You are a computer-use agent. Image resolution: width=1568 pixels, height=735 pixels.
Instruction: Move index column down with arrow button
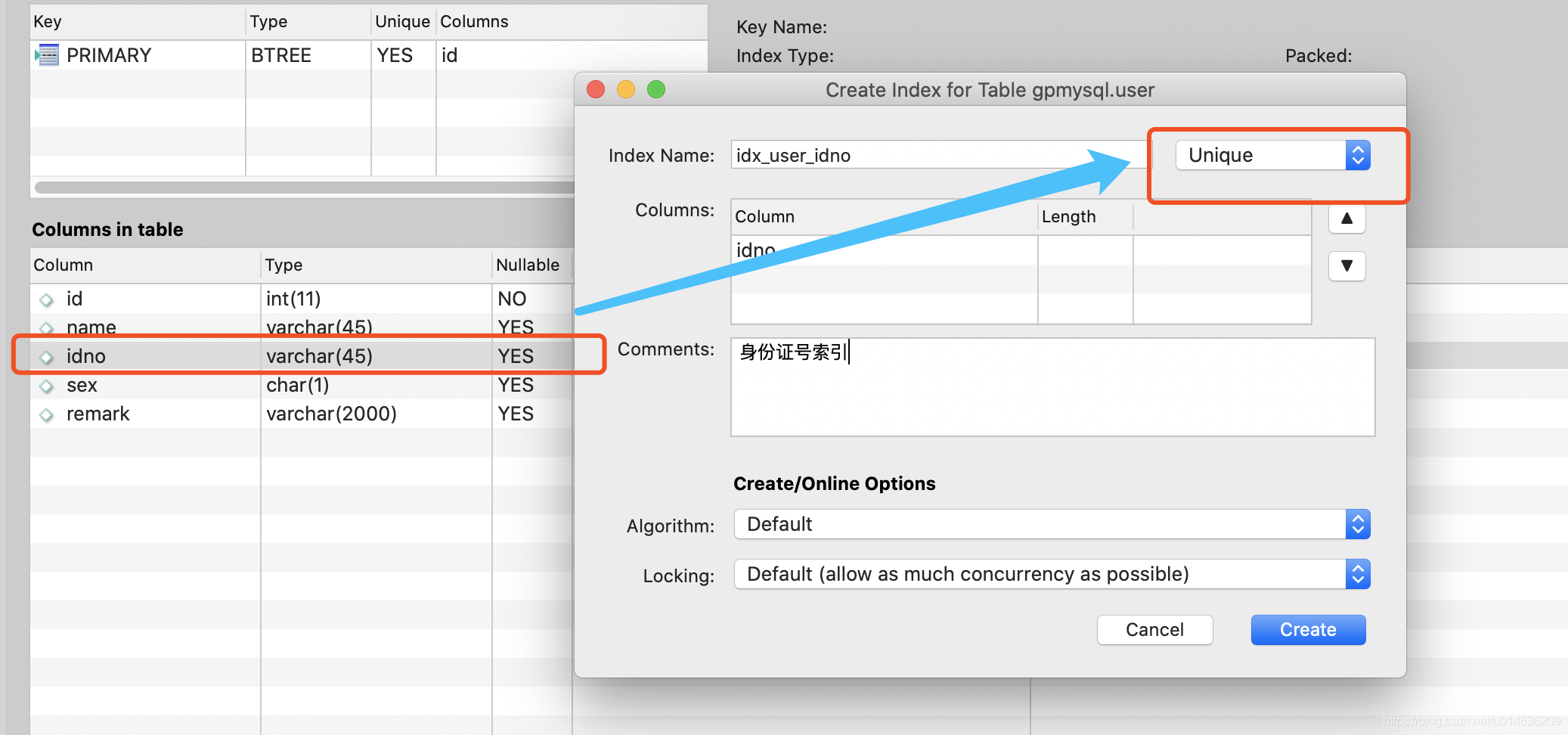1346,265
